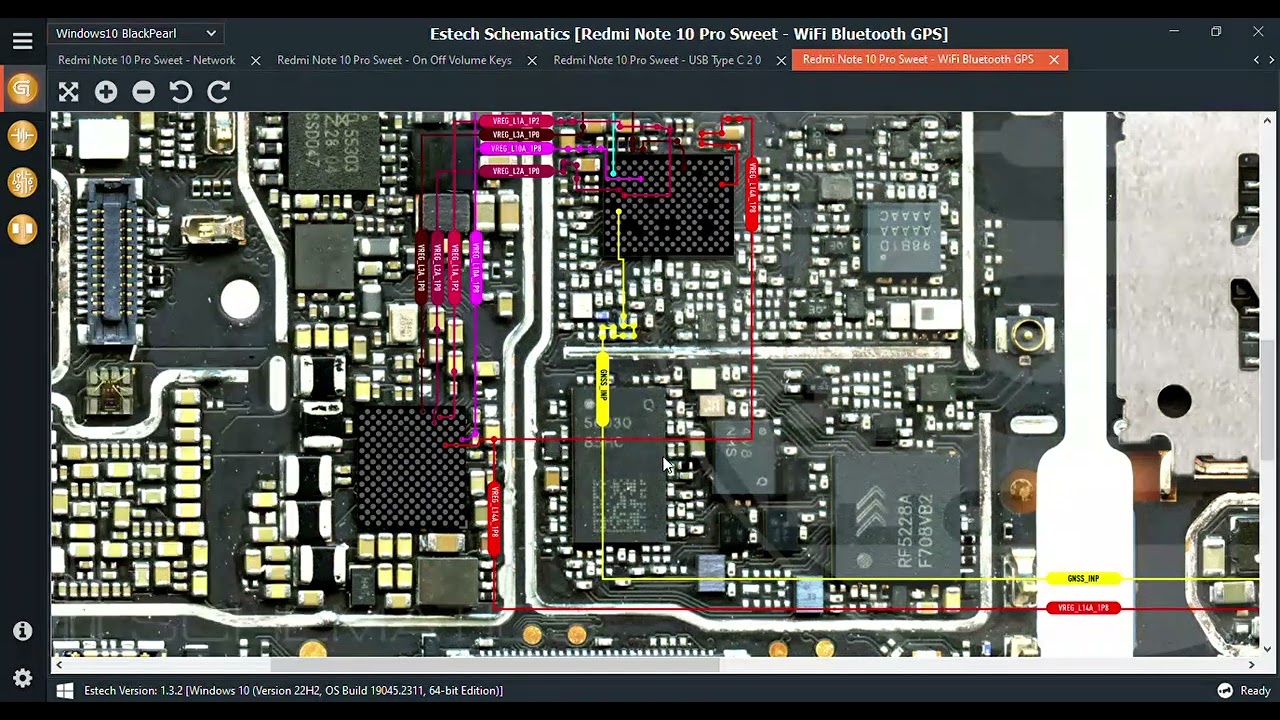Open the two-rectangles component sidebar icon
Image resolution: width=1280 pixels, height=720 pixels.
pos(22,229)
